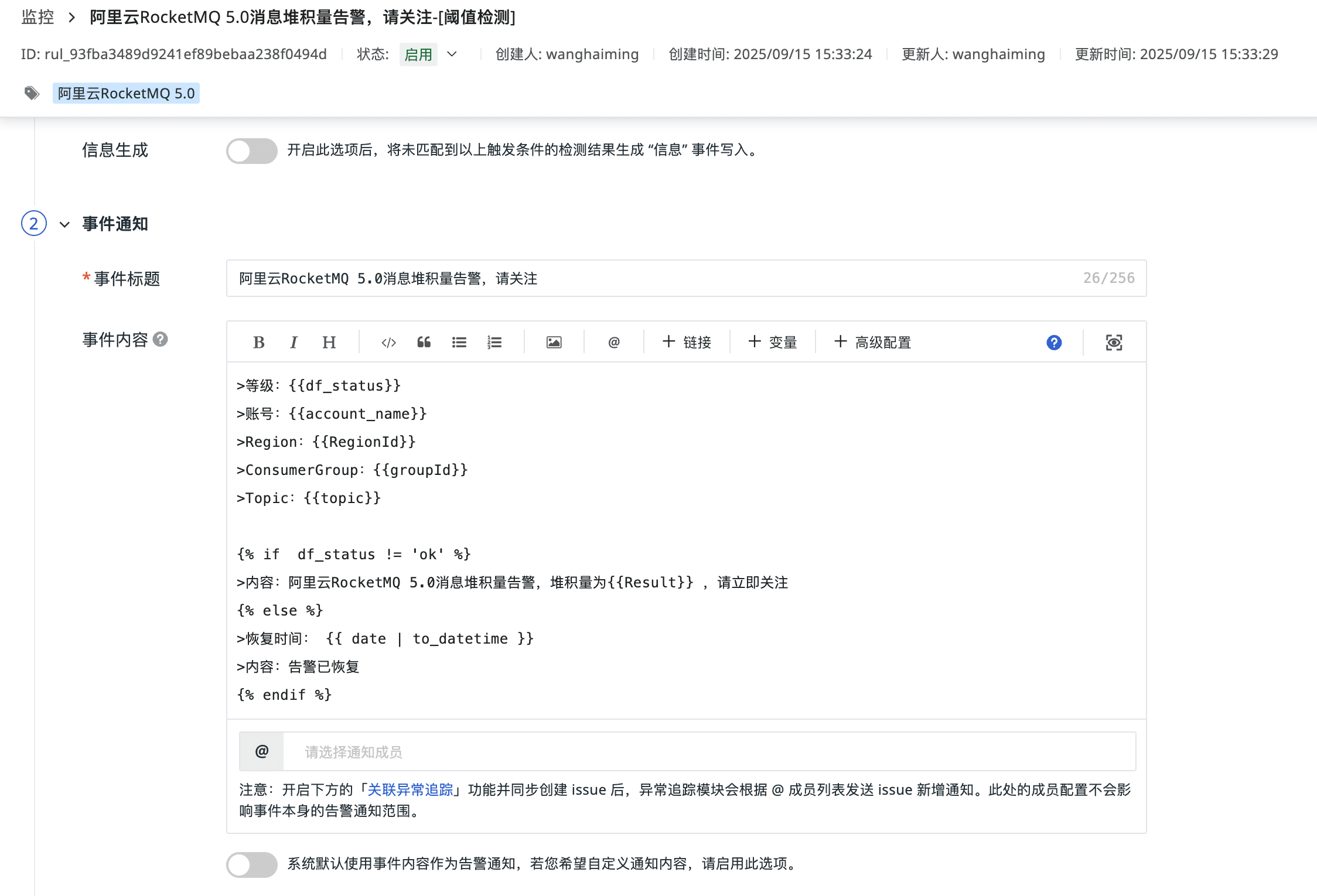Insert heading with the H icon
The height and width of the screenshot is (896, 1317).
(x=329, y=343)
